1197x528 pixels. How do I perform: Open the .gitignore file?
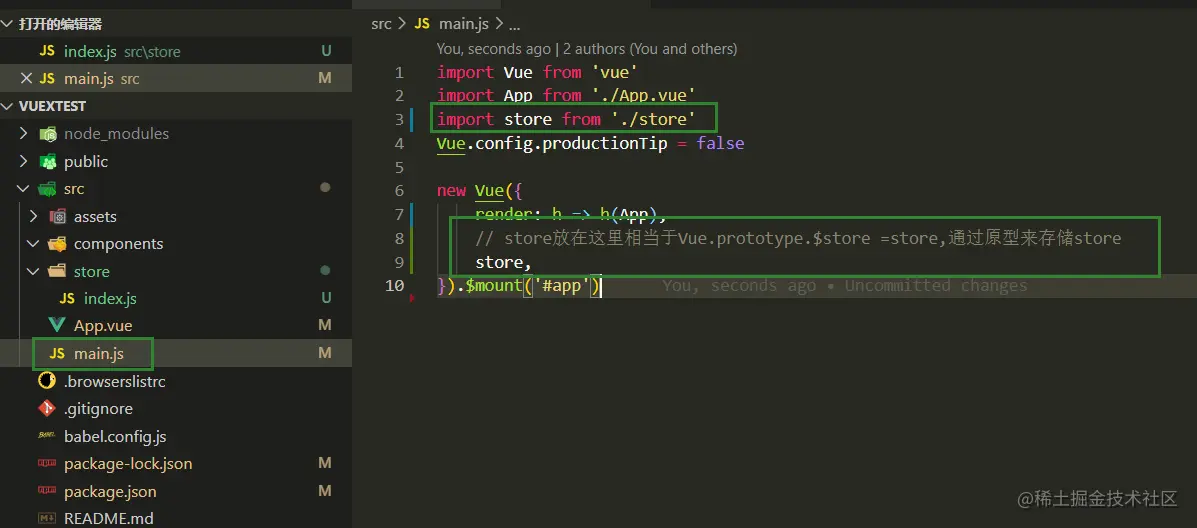click(x=98, y=408)
